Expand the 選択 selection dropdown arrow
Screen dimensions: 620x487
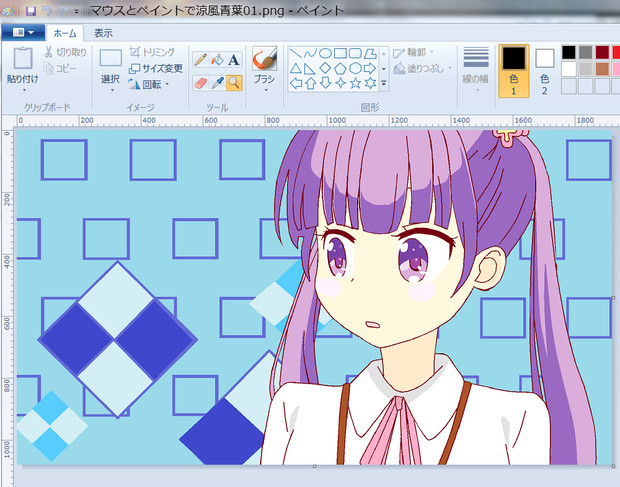point(111,91)
